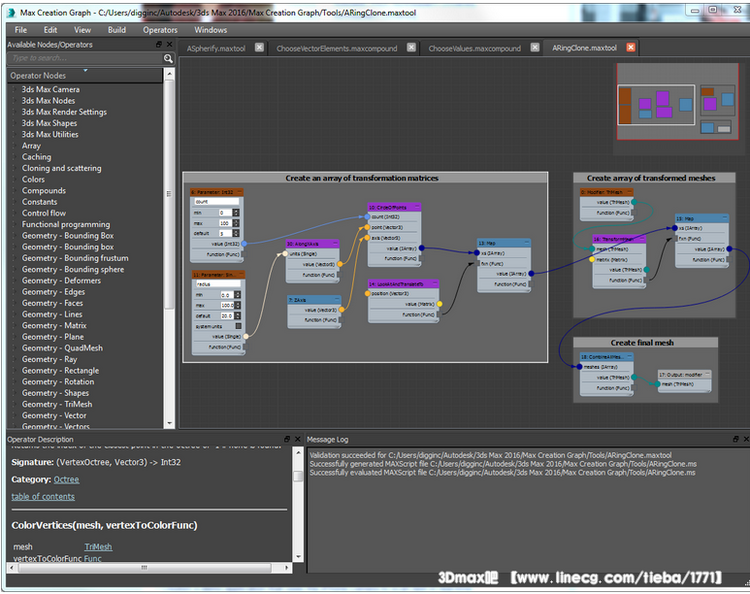750x594 pixels.
Task: Expand the Cloning and scattering category
Action: [x=61, y=168]
